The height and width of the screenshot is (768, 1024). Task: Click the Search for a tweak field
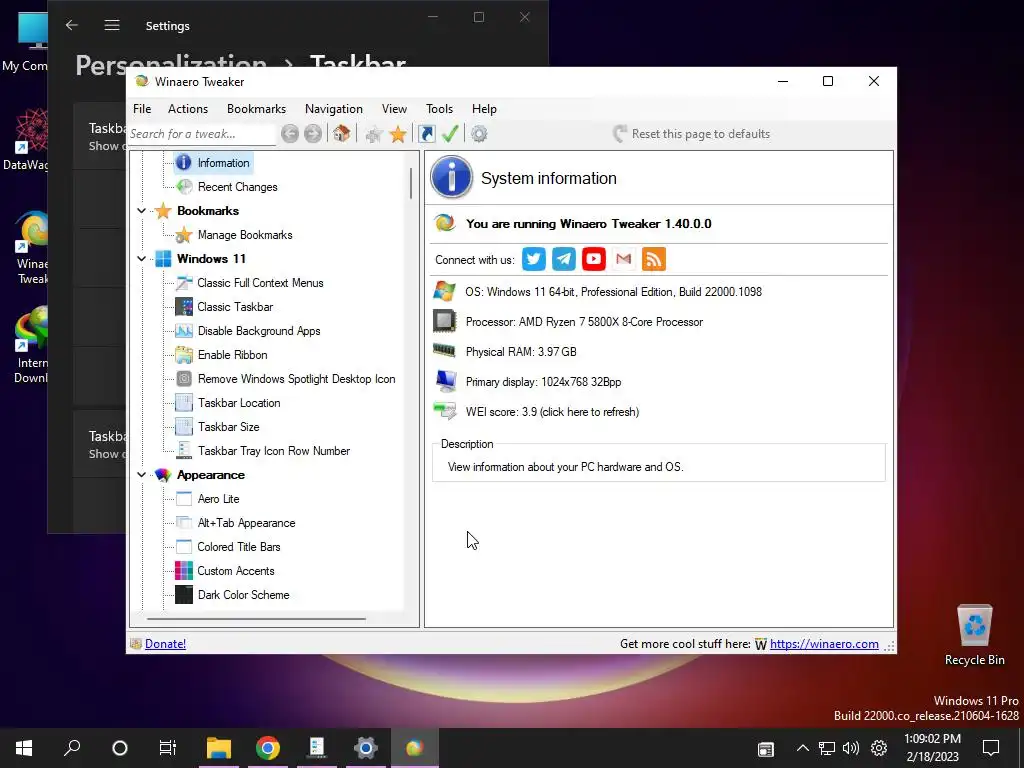point(201,134)
